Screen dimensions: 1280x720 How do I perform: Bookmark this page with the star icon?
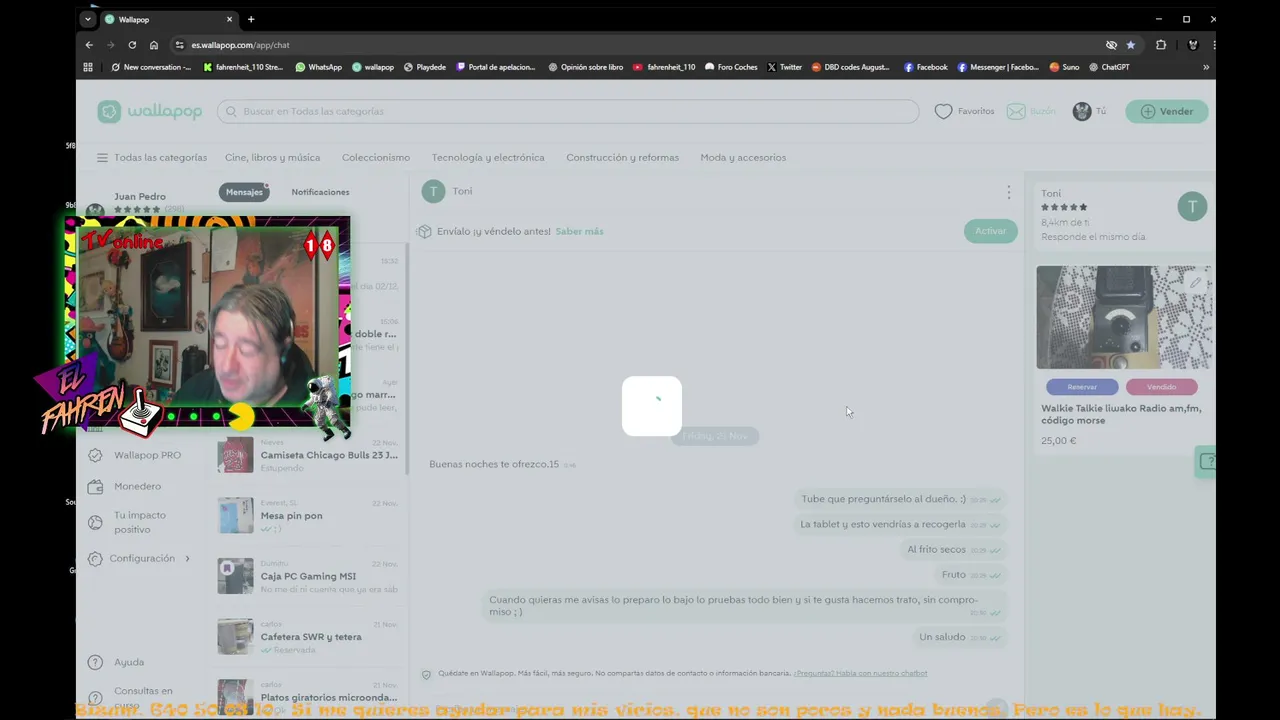[x=1131, y=45]
